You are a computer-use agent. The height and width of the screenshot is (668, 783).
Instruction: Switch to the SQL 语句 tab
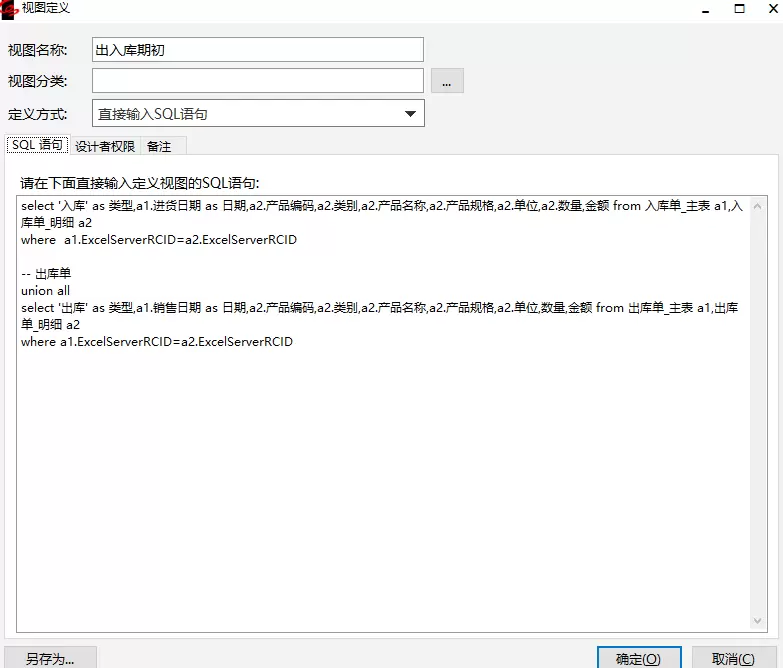(37, 145)
